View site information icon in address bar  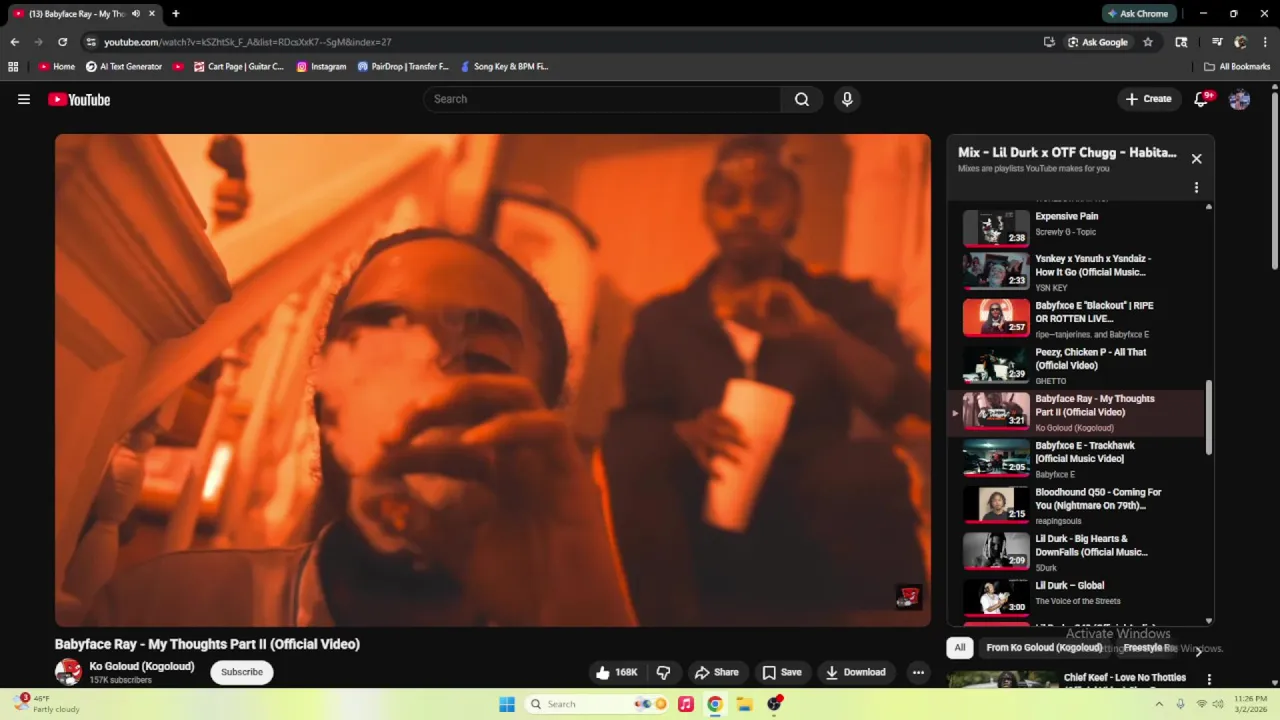coord(91,42)
